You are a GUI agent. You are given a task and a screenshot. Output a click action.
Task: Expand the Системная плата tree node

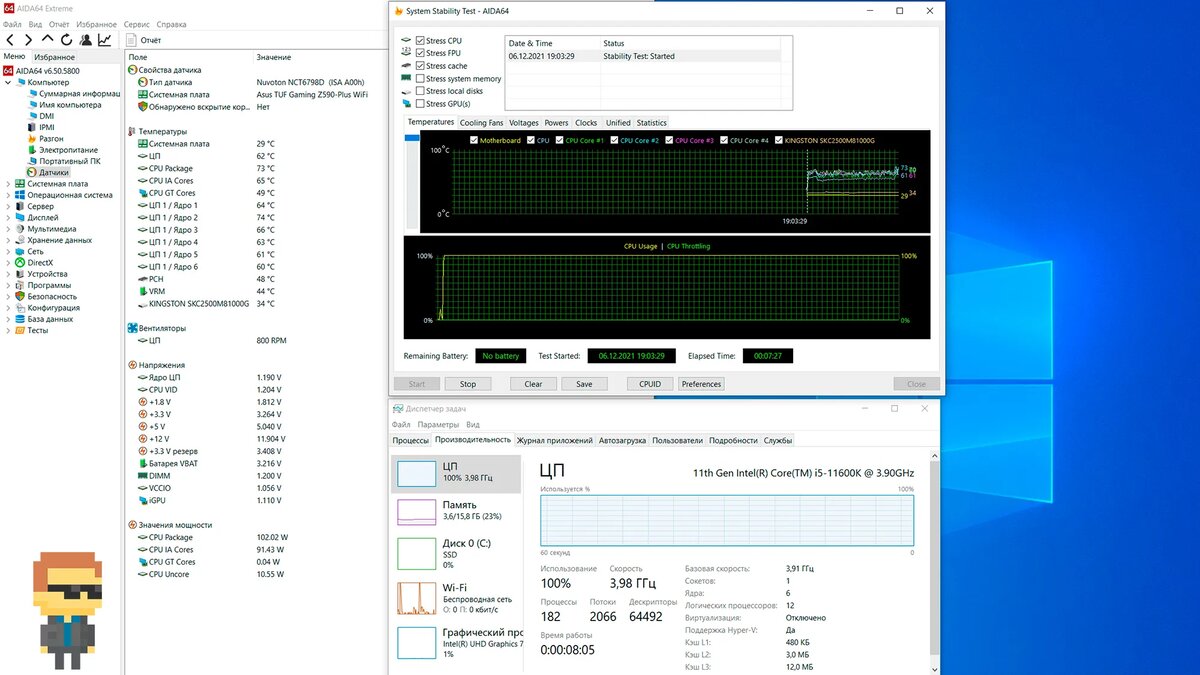coord(8,184)
